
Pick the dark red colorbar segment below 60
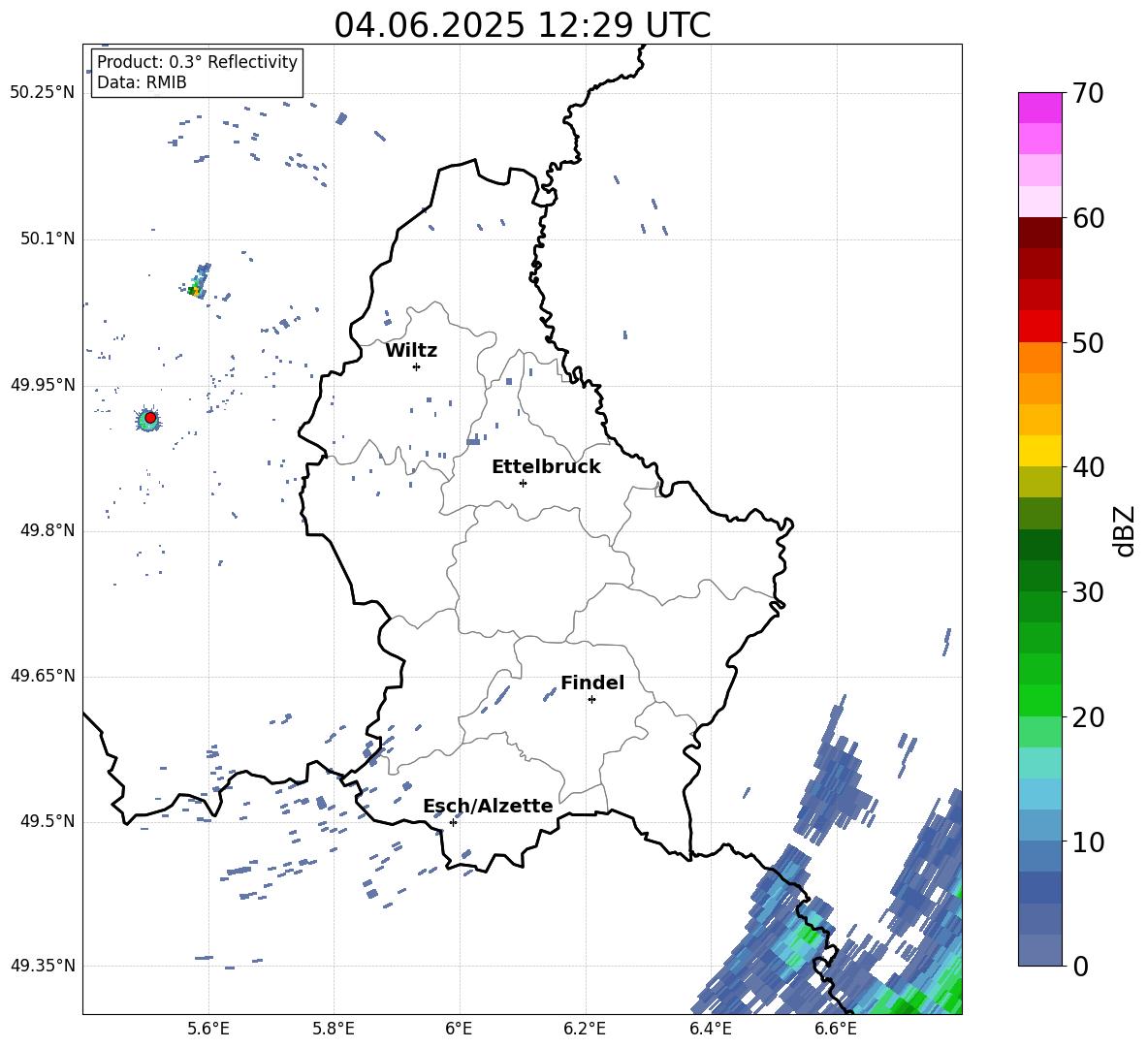1039,233
